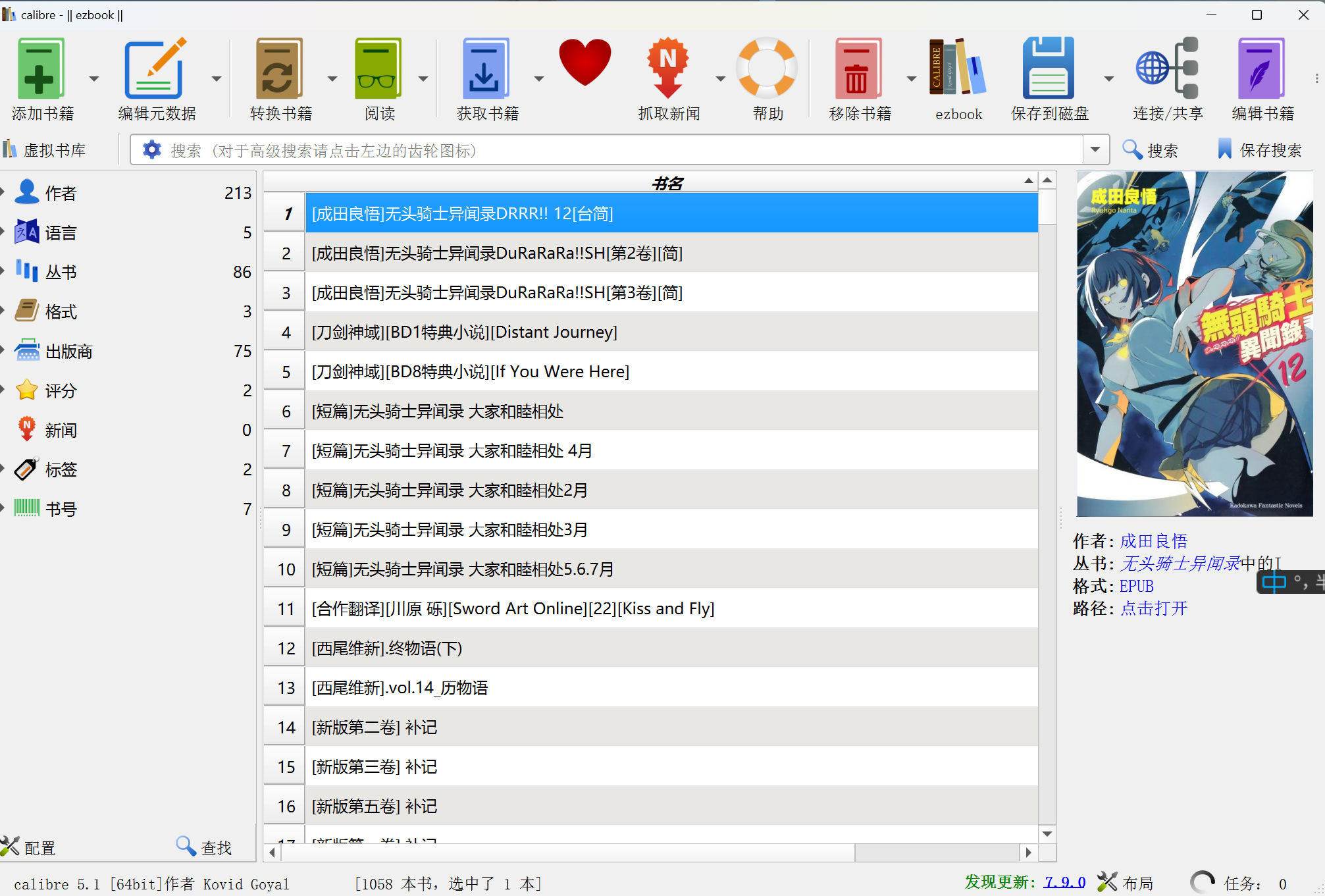Open dropdown arrow next to 阅读
Viewport: 1325px width, 896px height.
[x=423, y=78]
